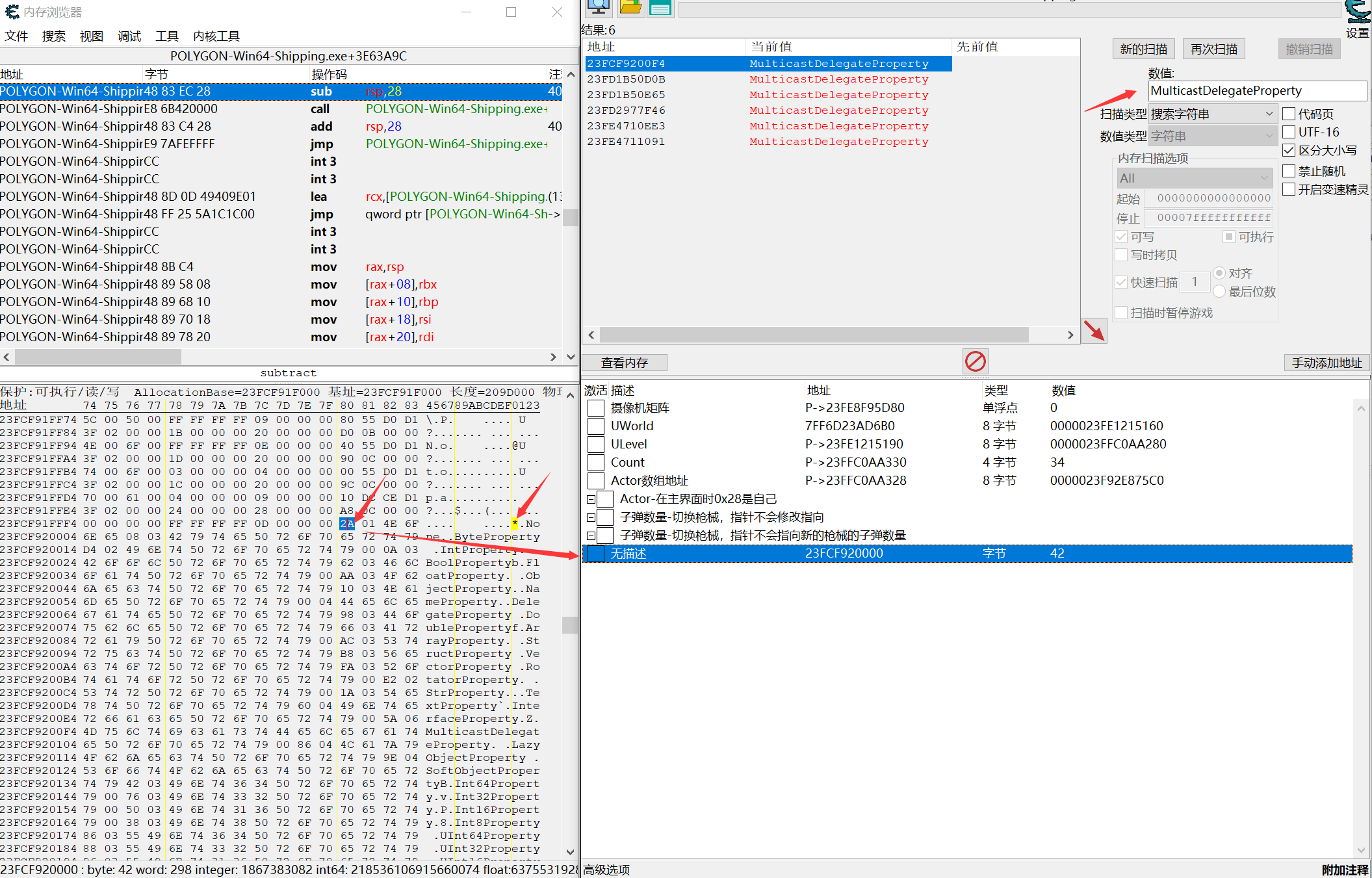Select result address 23FE4710EE3

point(626,126)
